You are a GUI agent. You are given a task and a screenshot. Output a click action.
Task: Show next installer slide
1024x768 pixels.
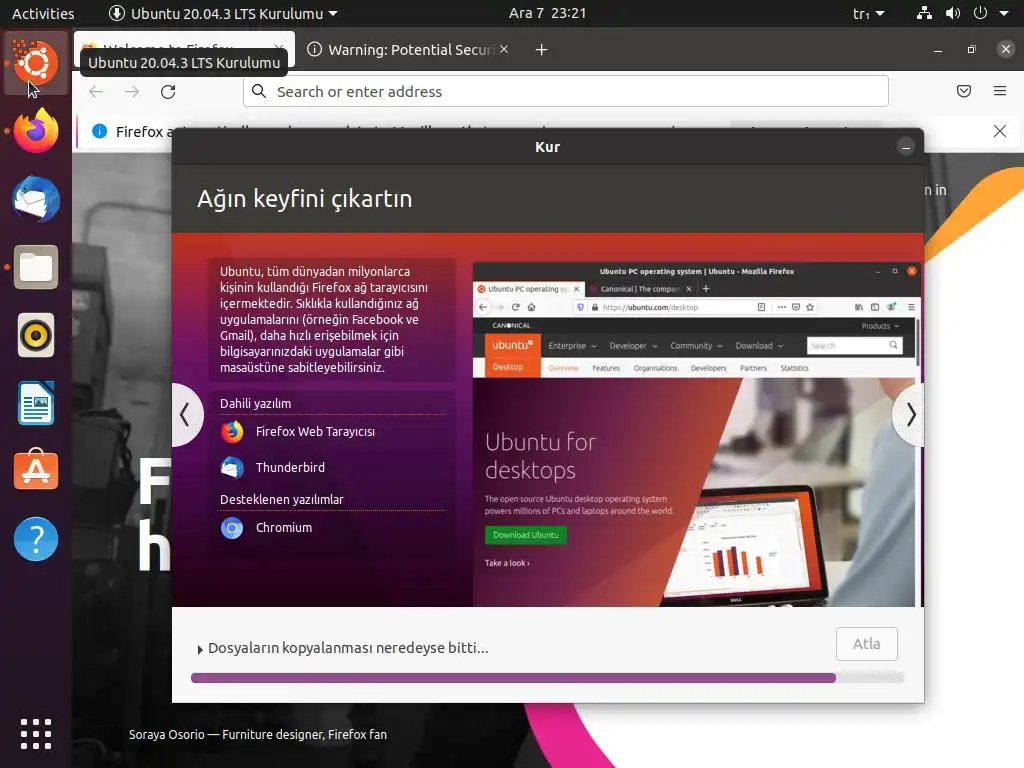(910, 415)
